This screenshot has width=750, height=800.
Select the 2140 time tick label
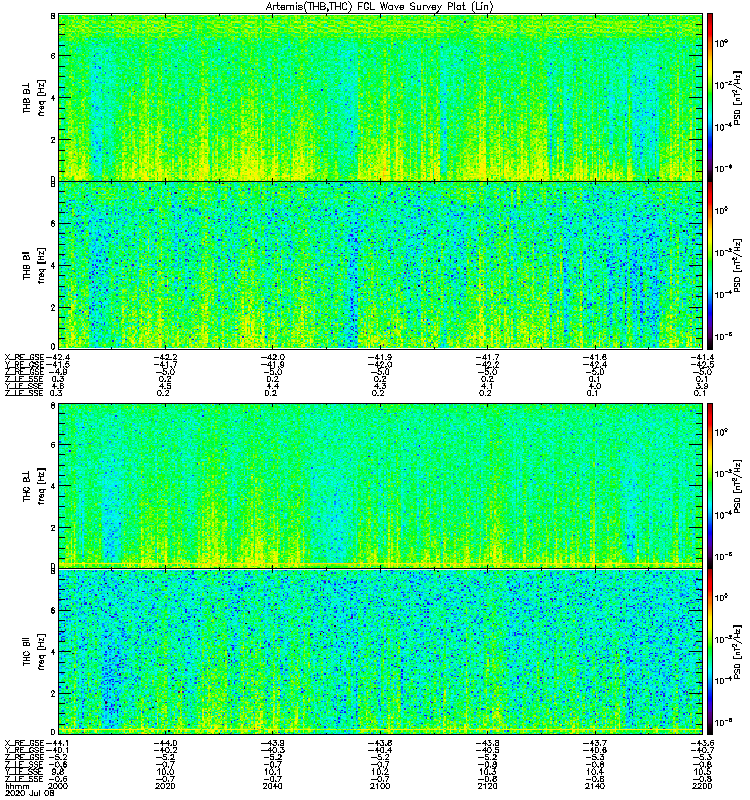pyautogui.click(x=593, y=787)
